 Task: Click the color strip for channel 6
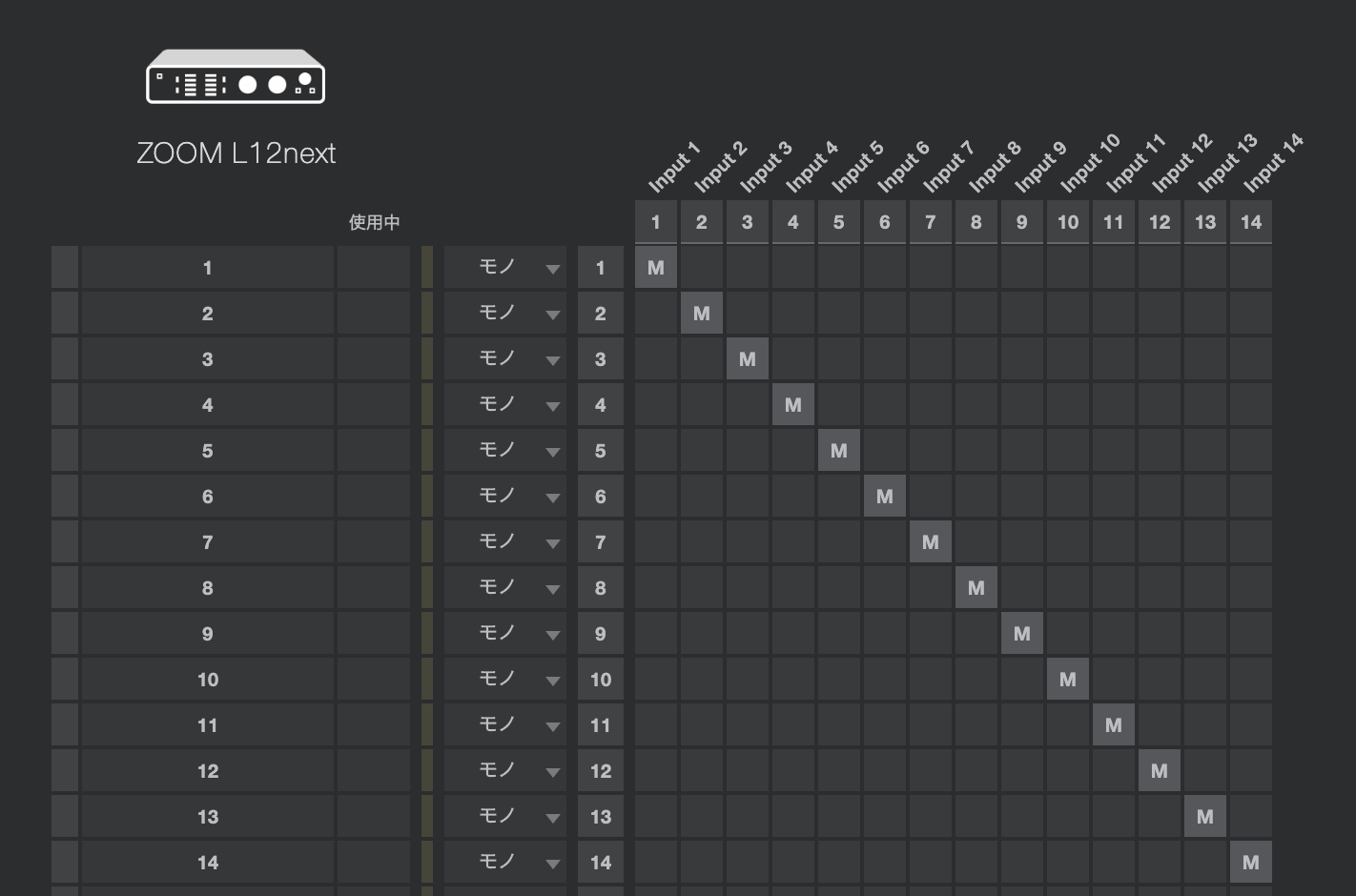click(x=427, y=497)
